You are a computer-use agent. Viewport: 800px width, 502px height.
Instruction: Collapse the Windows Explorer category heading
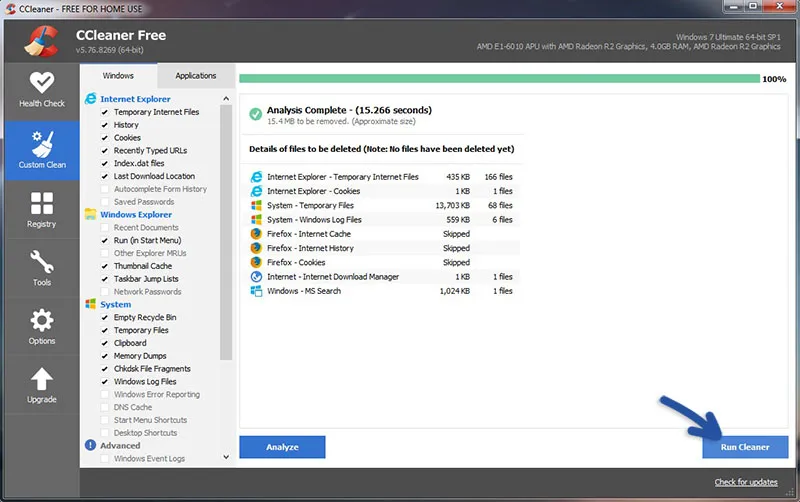click(136, 214)
